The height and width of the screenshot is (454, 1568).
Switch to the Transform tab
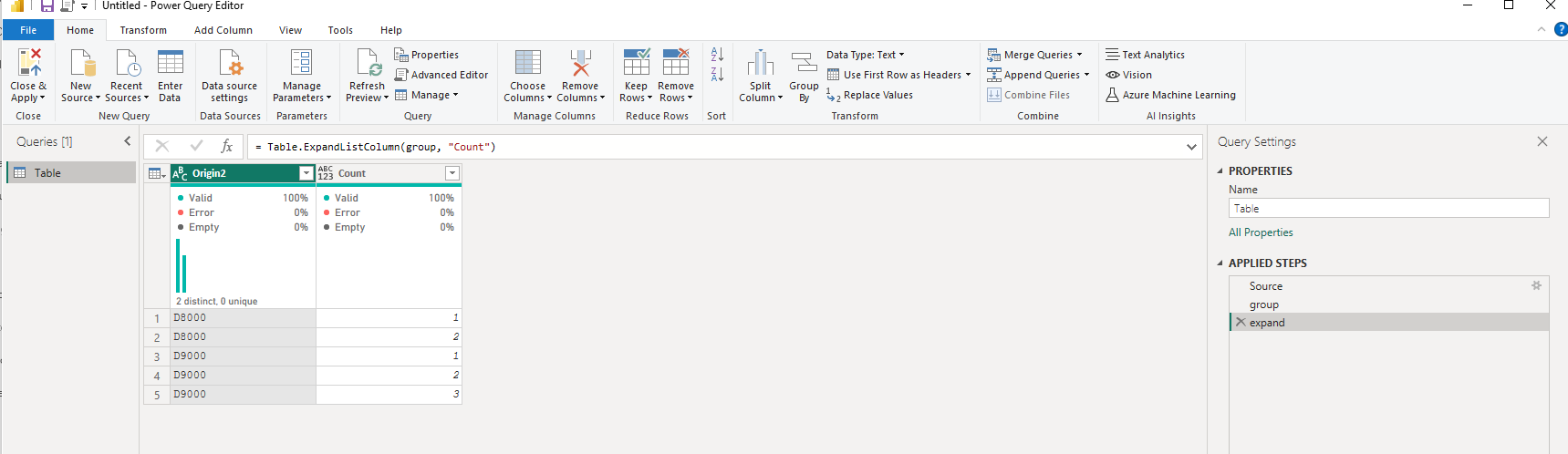[x=143, y=30]
